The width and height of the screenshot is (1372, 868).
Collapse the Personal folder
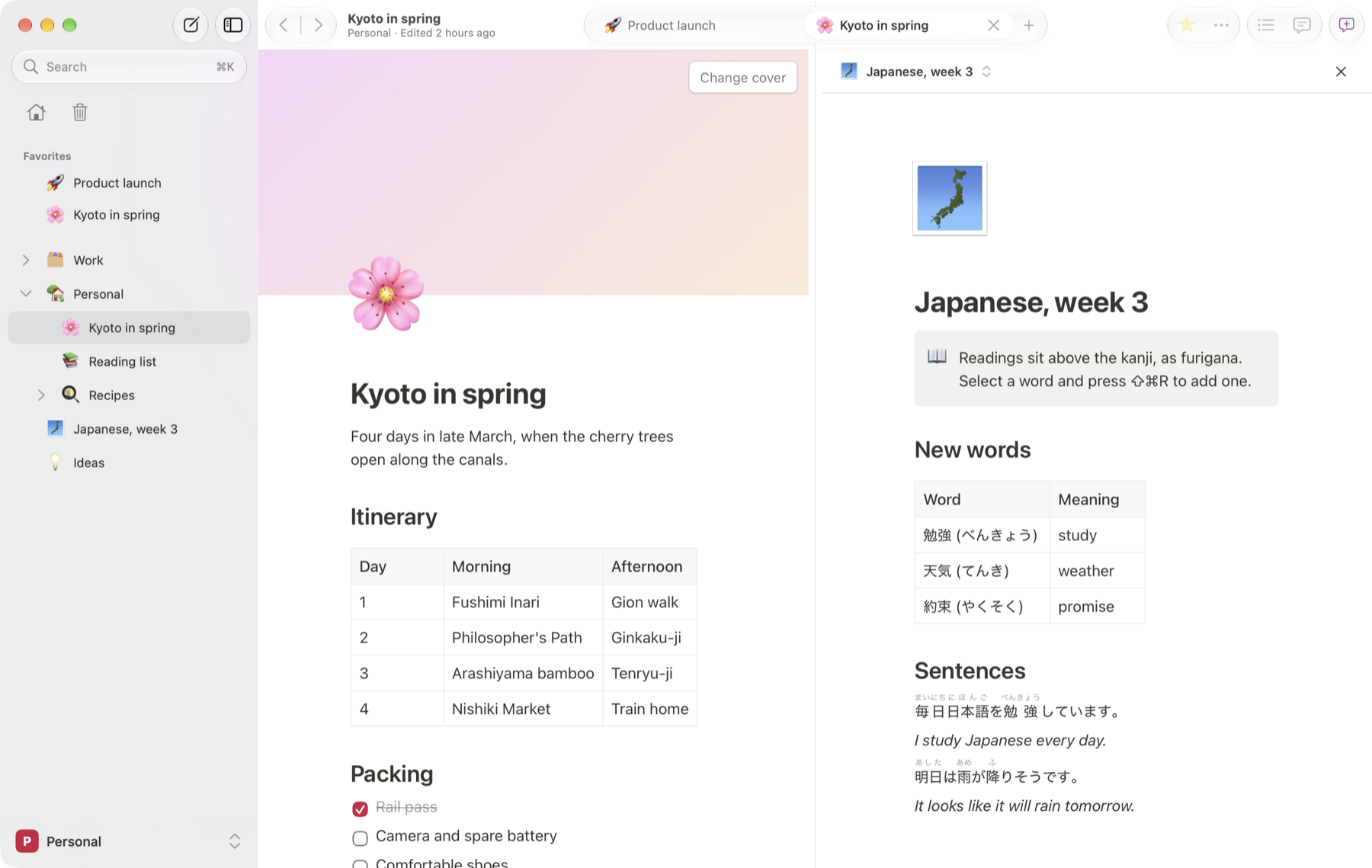(x=26, y=294)
